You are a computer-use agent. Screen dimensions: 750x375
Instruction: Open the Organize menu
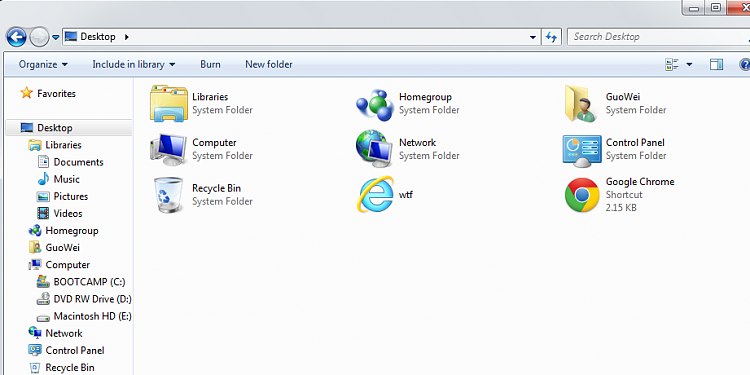(x=43, y=64)
